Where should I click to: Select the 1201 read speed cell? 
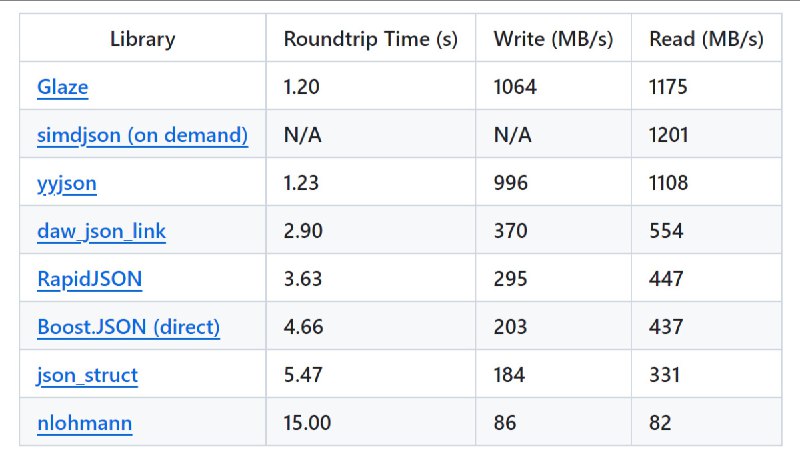click(707, 134)
